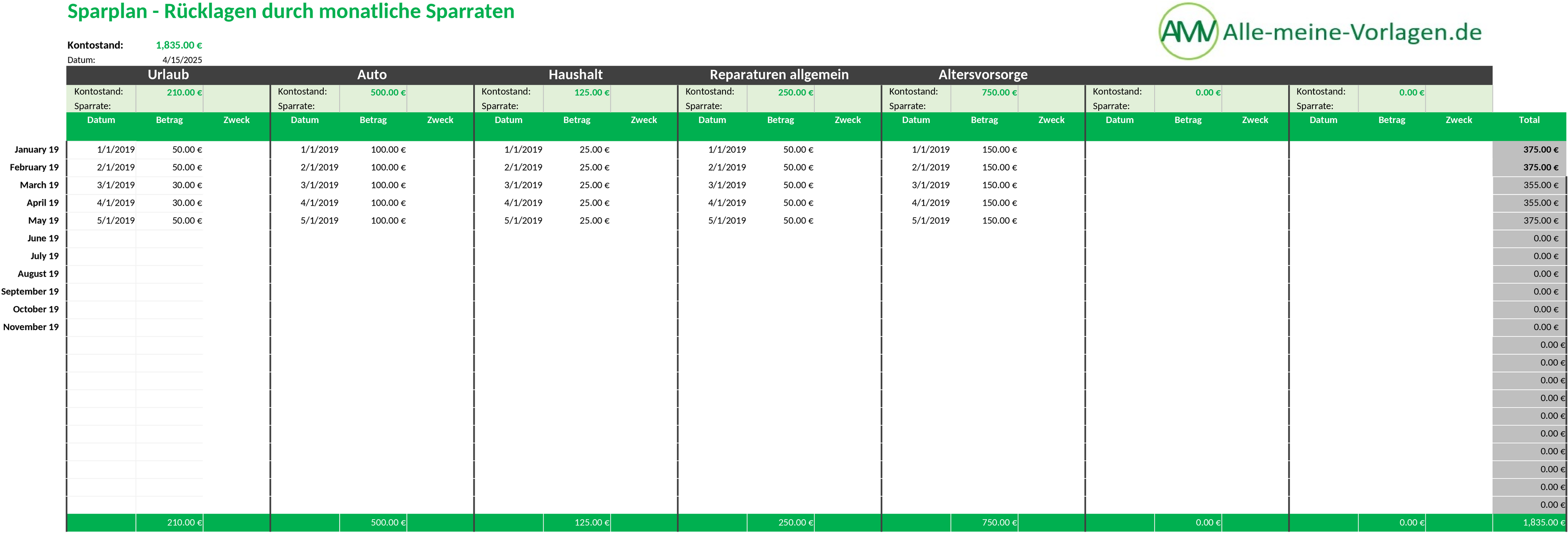Click Haushalt date 3/1/2019

pyautogui.click(x=523, y=185)
